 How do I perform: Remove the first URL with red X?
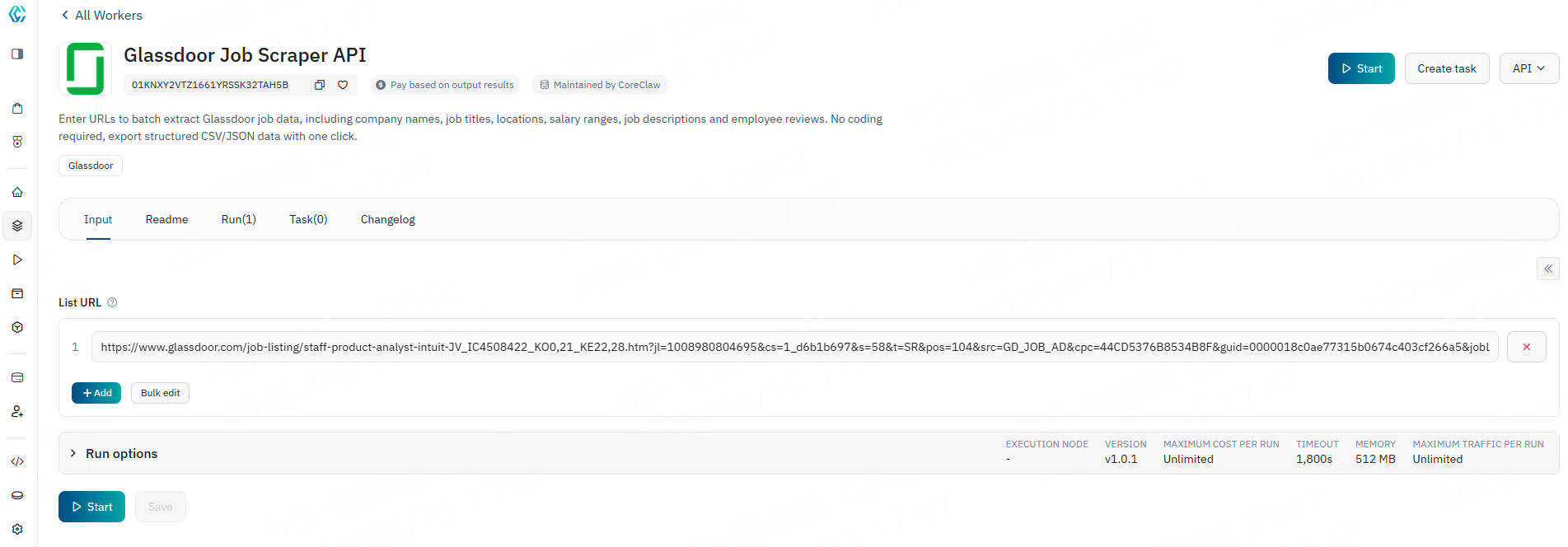(1526, 347)
